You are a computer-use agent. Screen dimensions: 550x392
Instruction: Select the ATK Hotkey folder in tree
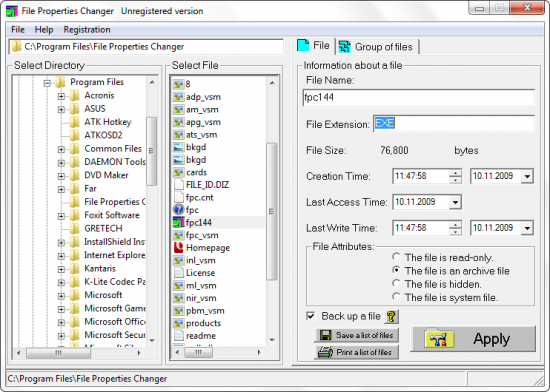coord(108,122)
